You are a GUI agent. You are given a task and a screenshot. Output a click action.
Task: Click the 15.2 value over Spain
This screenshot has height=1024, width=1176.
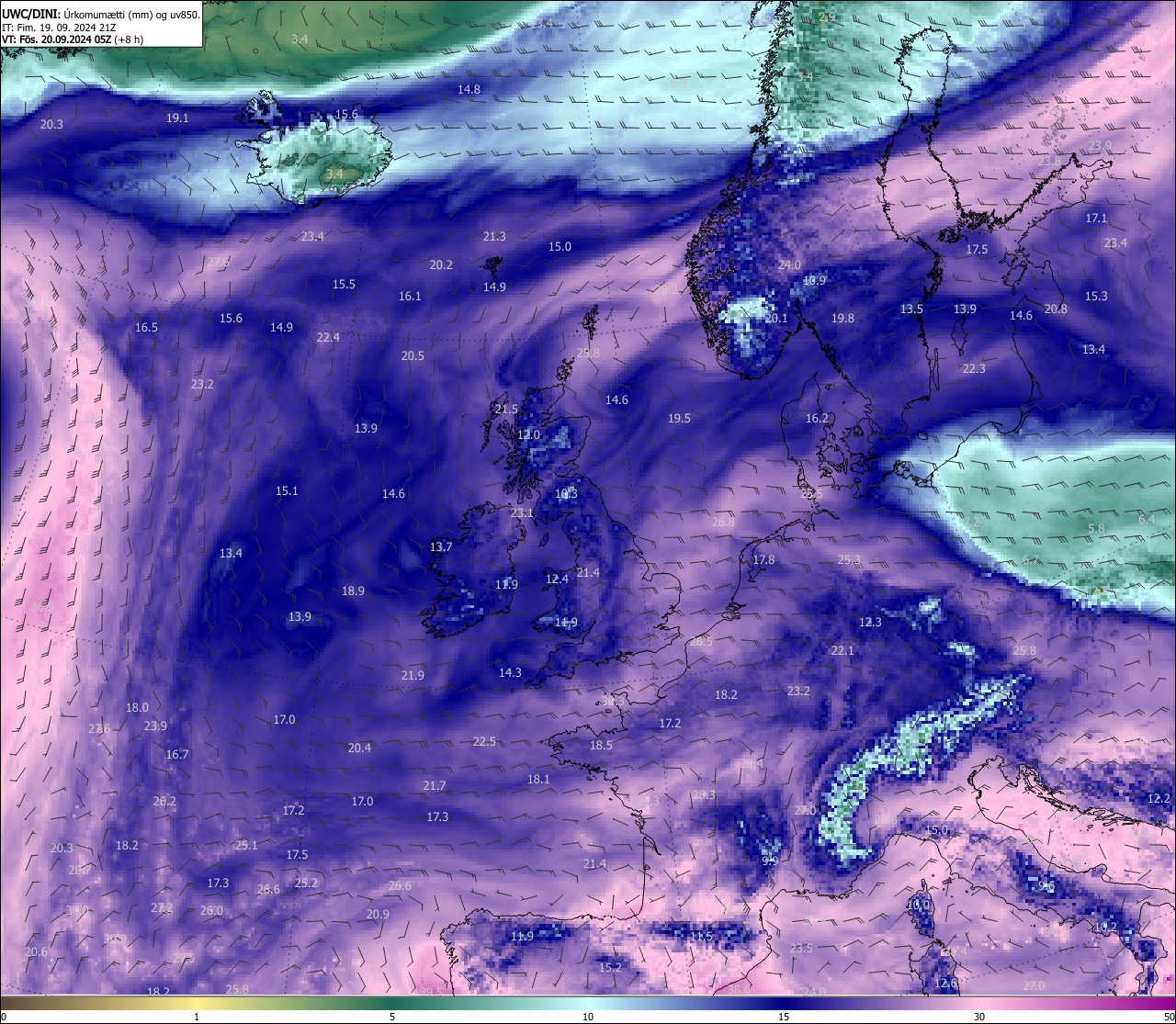pyautogui.click(x=610, y=968)
